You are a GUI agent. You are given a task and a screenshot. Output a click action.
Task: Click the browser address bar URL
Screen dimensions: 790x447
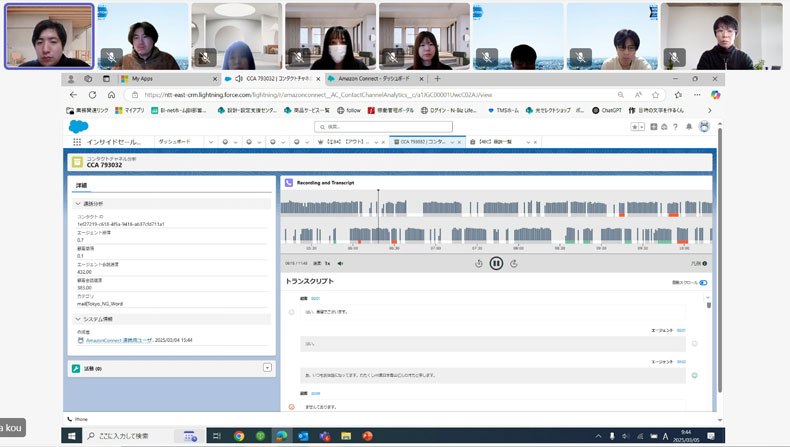click(318, 95)
